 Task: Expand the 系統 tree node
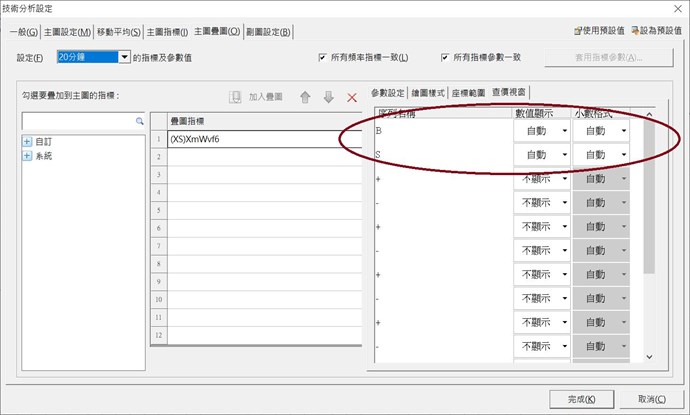pos(27,156)
